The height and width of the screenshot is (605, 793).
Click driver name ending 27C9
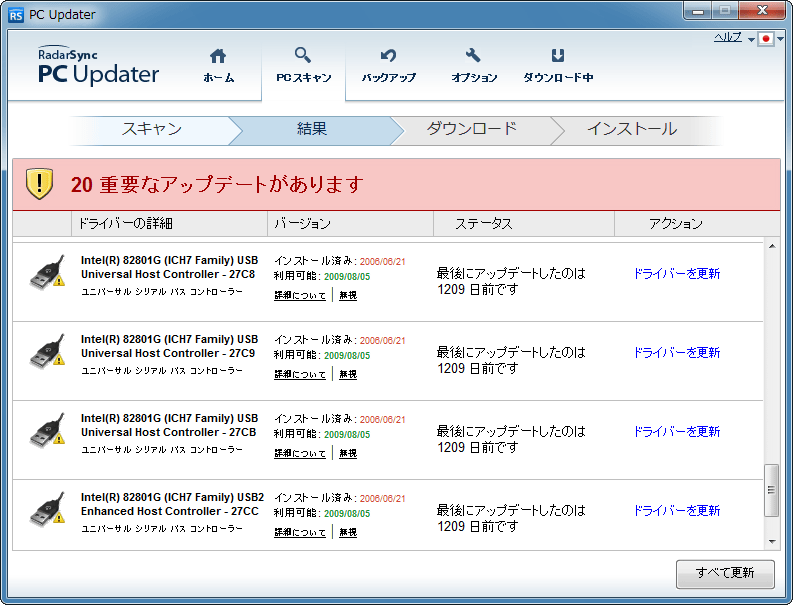[169, 346]
